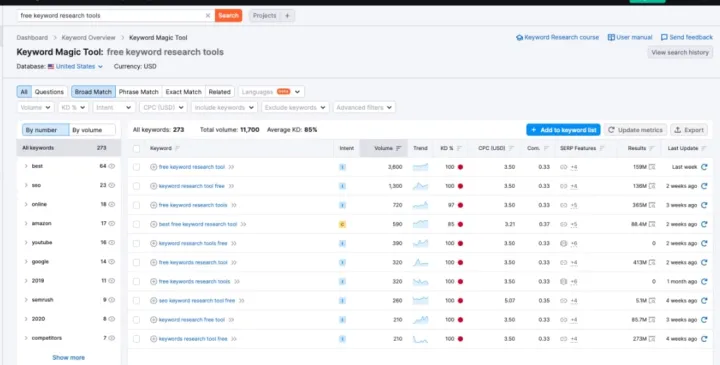Select the Broad Match tab
Screen dimensions: 720x365
coord(93,92)
